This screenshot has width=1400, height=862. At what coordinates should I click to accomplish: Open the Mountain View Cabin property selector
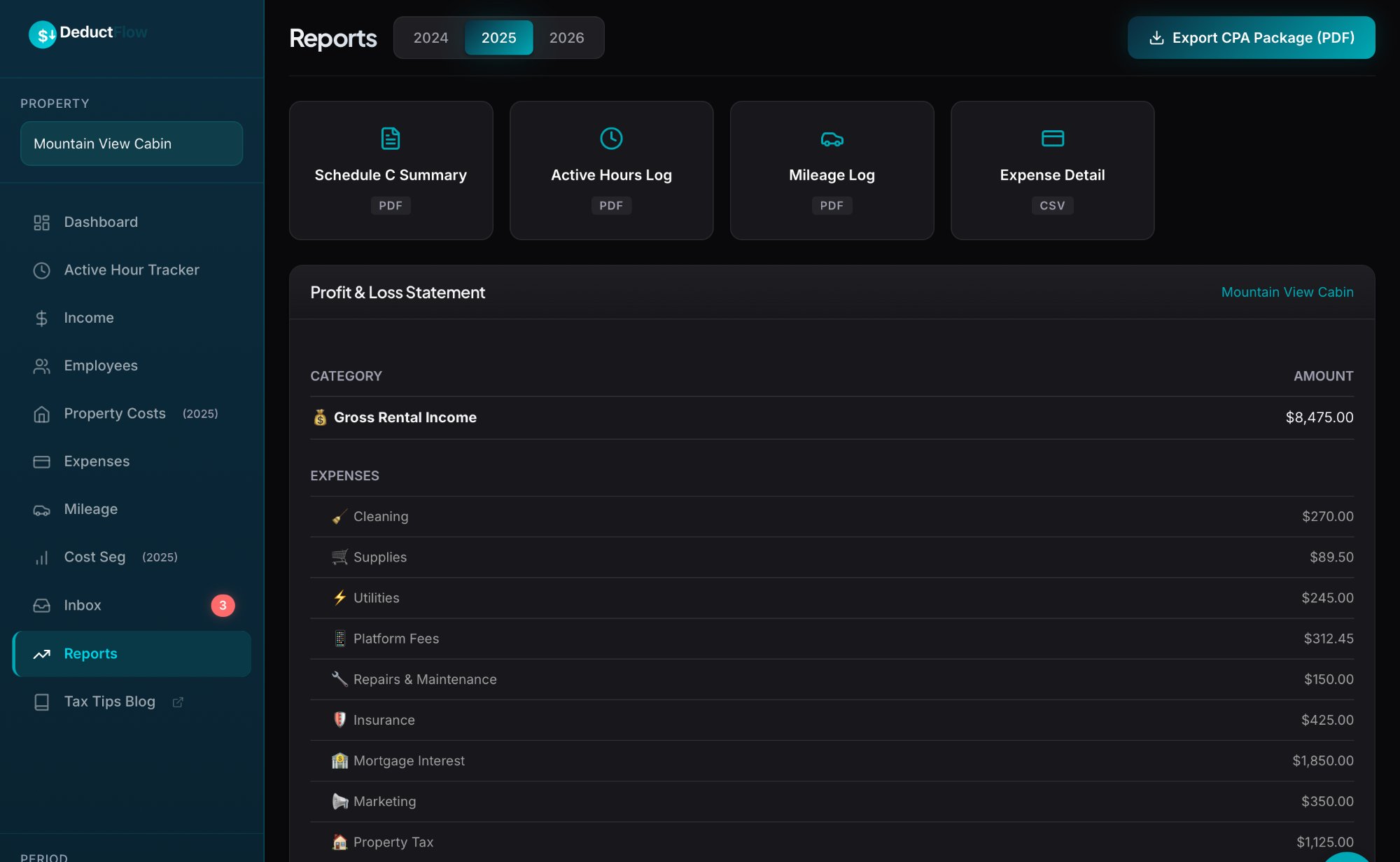[x=131, y=143]
